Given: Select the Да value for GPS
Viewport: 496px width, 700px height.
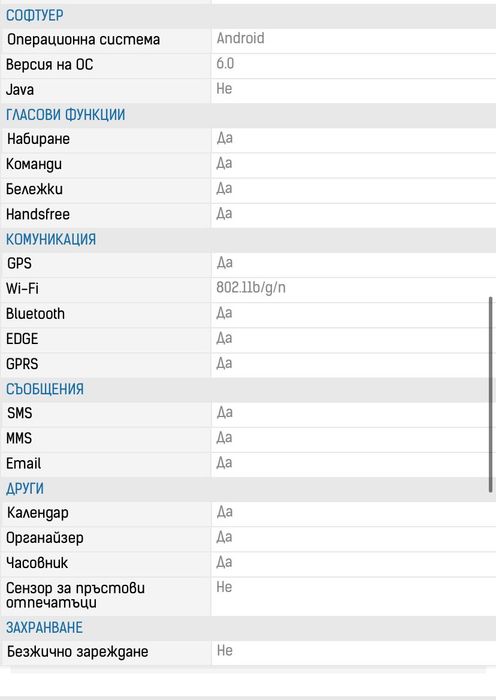Looking at the screenshot, I should pyautogui.click(x=225, y=262).
